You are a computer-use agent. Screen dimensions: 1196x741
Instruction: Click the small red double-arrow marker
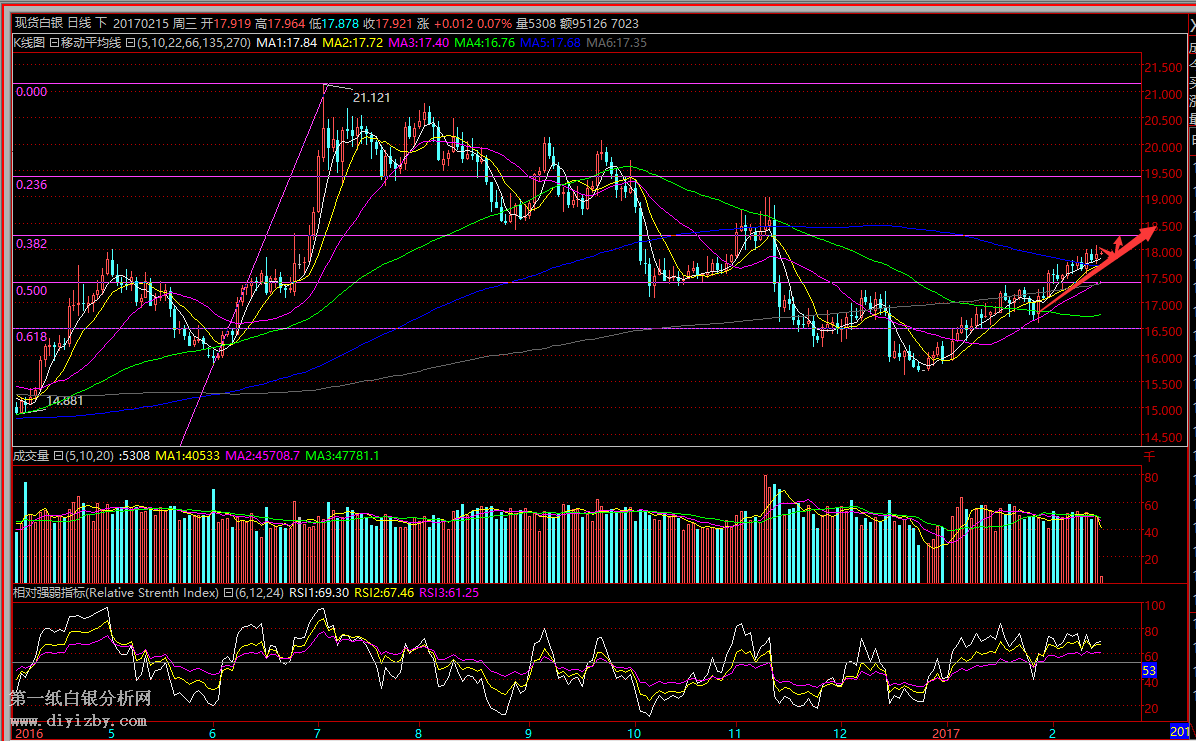(x=1118, y=243)
